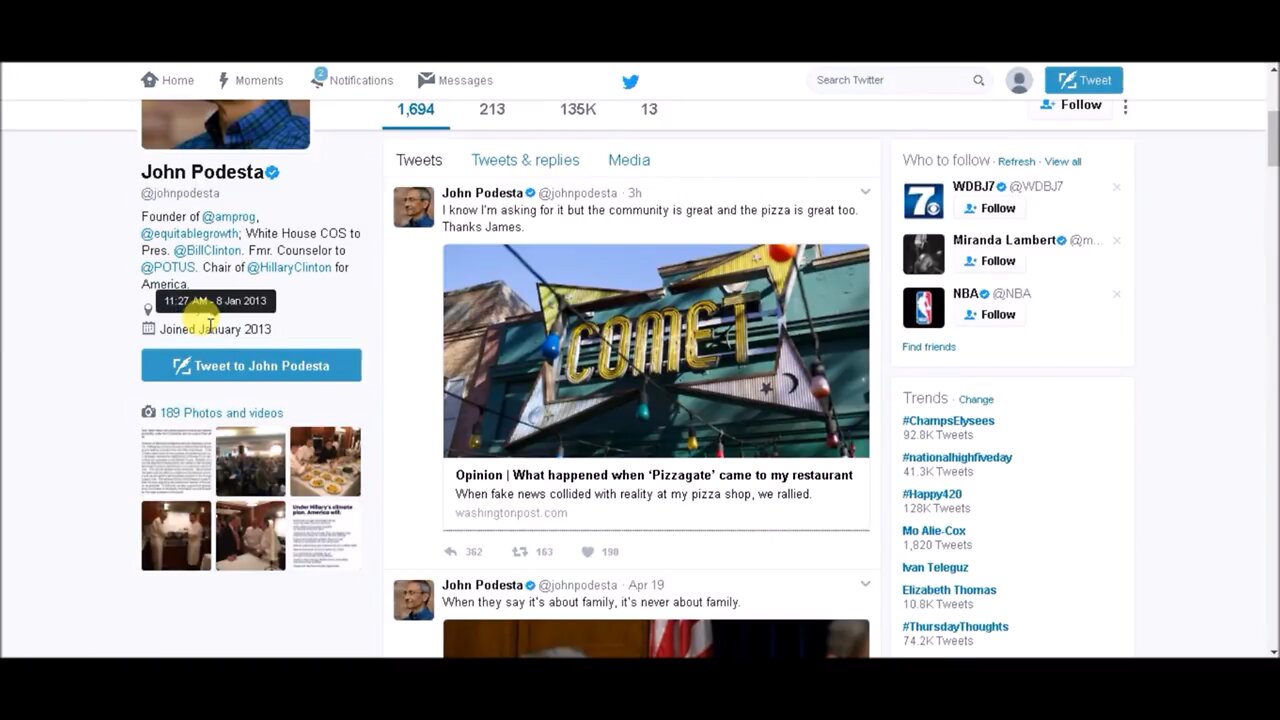Open the first document photo thumbnail
The height and width of the screenshot is (720, 1280).
(x=176, y=461)
